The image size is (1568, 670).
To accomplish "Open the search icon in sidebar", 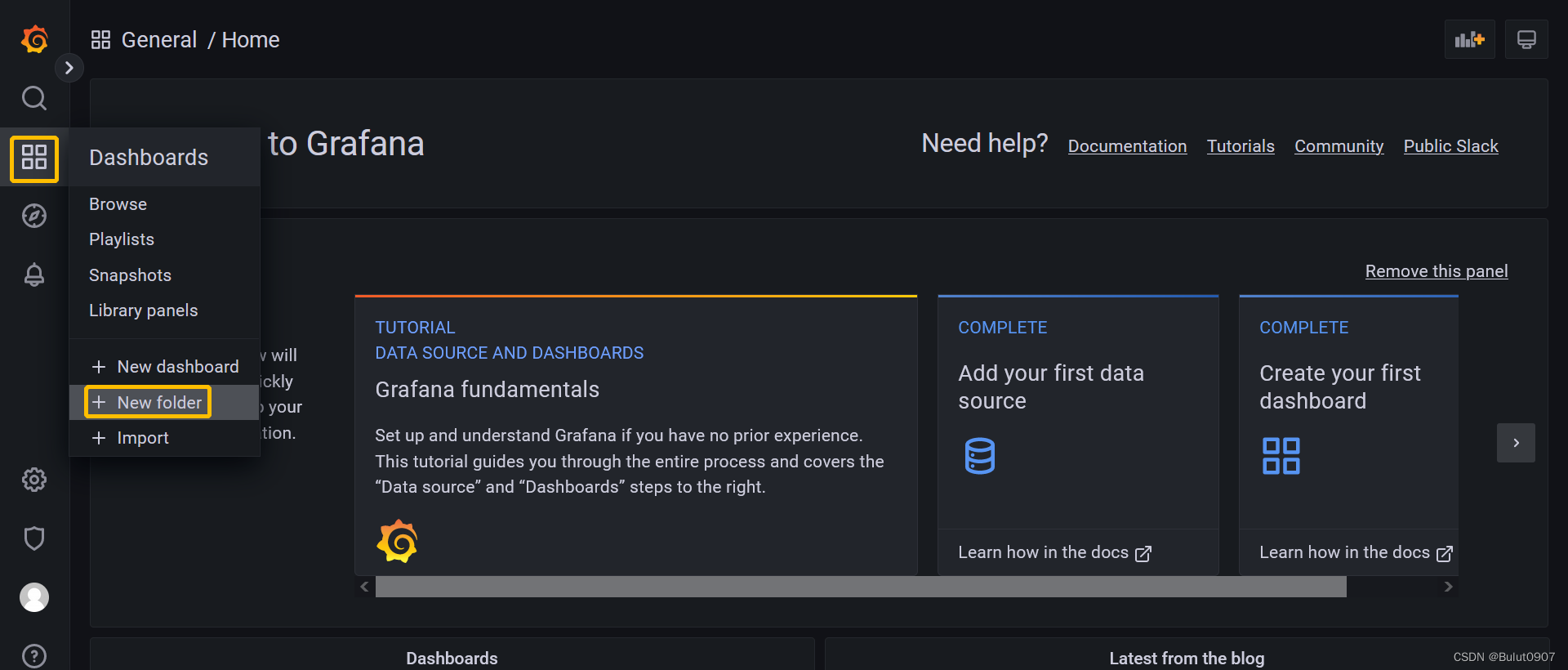I will (34, 98).
